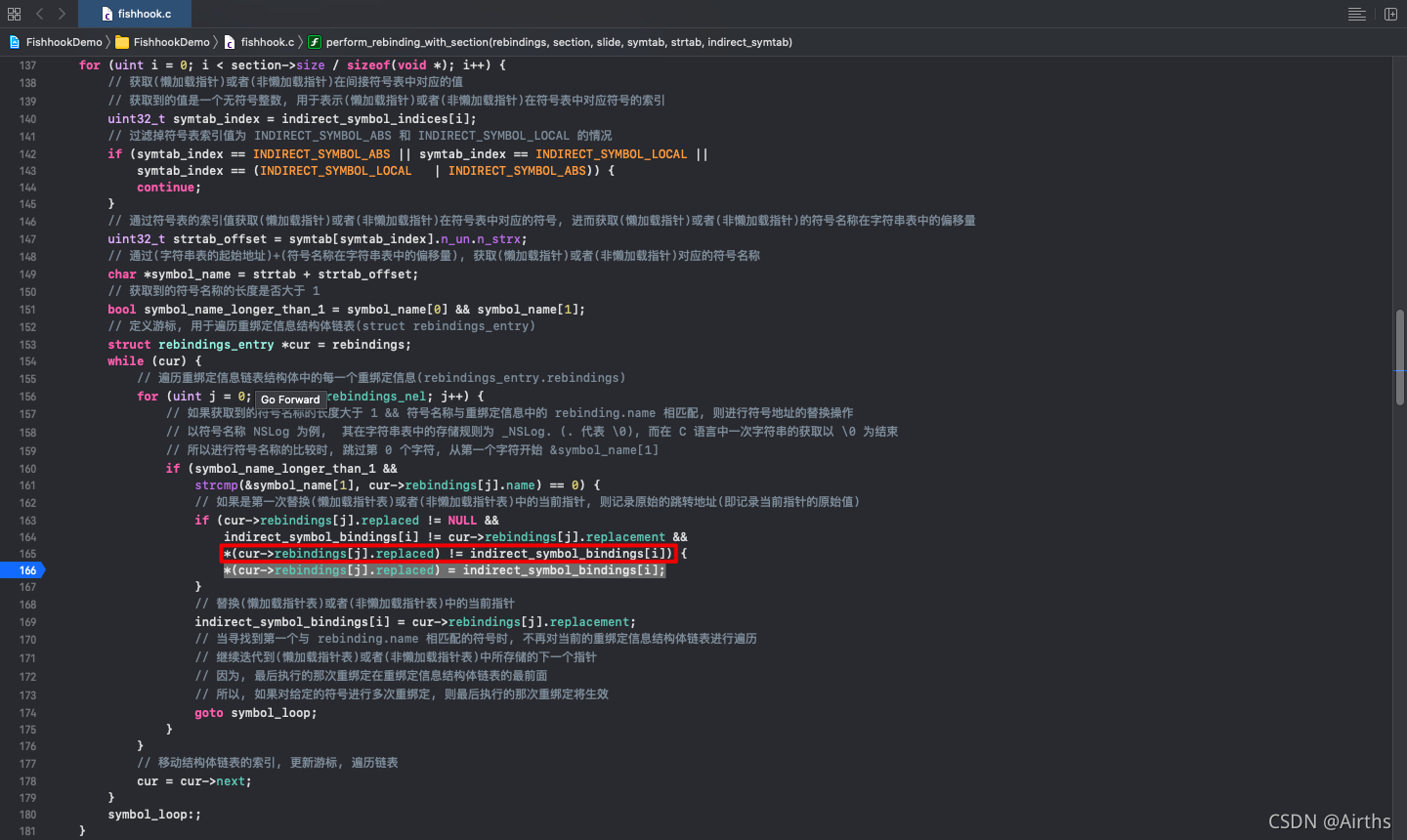Click line number 169 in the gutter
The width and height of the screenshot is (1407, 840).
point(27,622)
